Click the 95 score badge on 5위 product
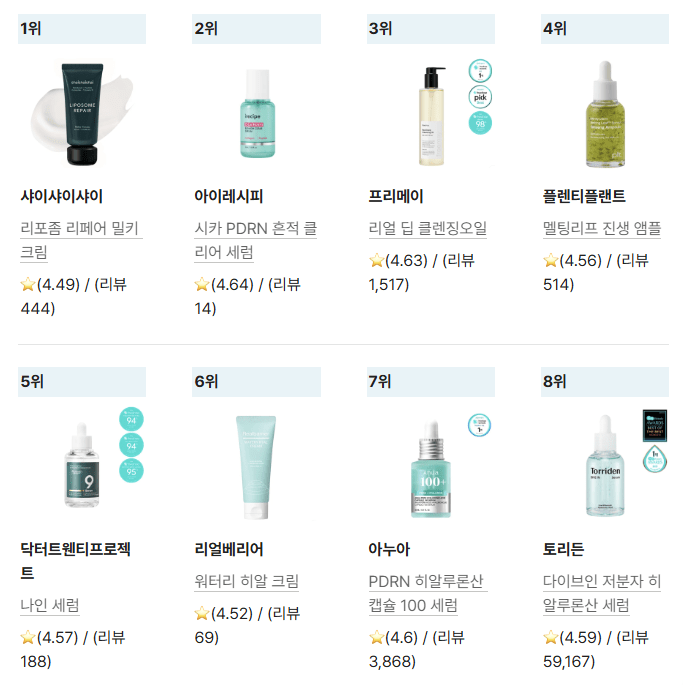 click(131, 471)
